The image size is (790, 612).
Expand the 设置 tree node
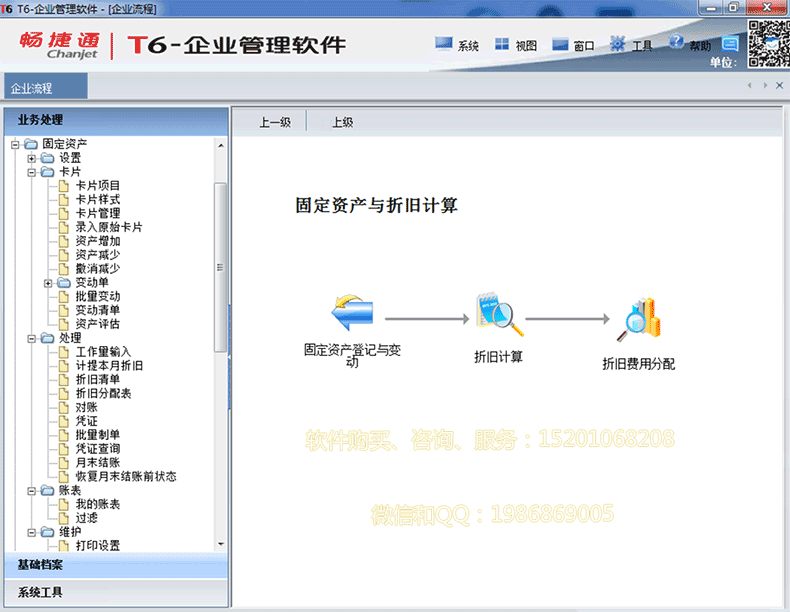click(31, 159)
